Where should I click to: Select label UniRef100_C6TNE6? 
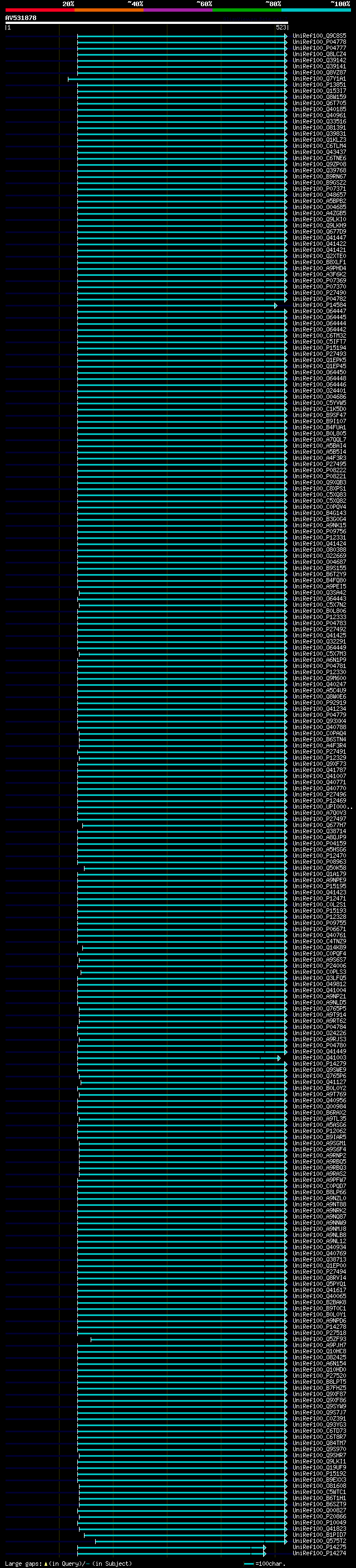point(319,159)
